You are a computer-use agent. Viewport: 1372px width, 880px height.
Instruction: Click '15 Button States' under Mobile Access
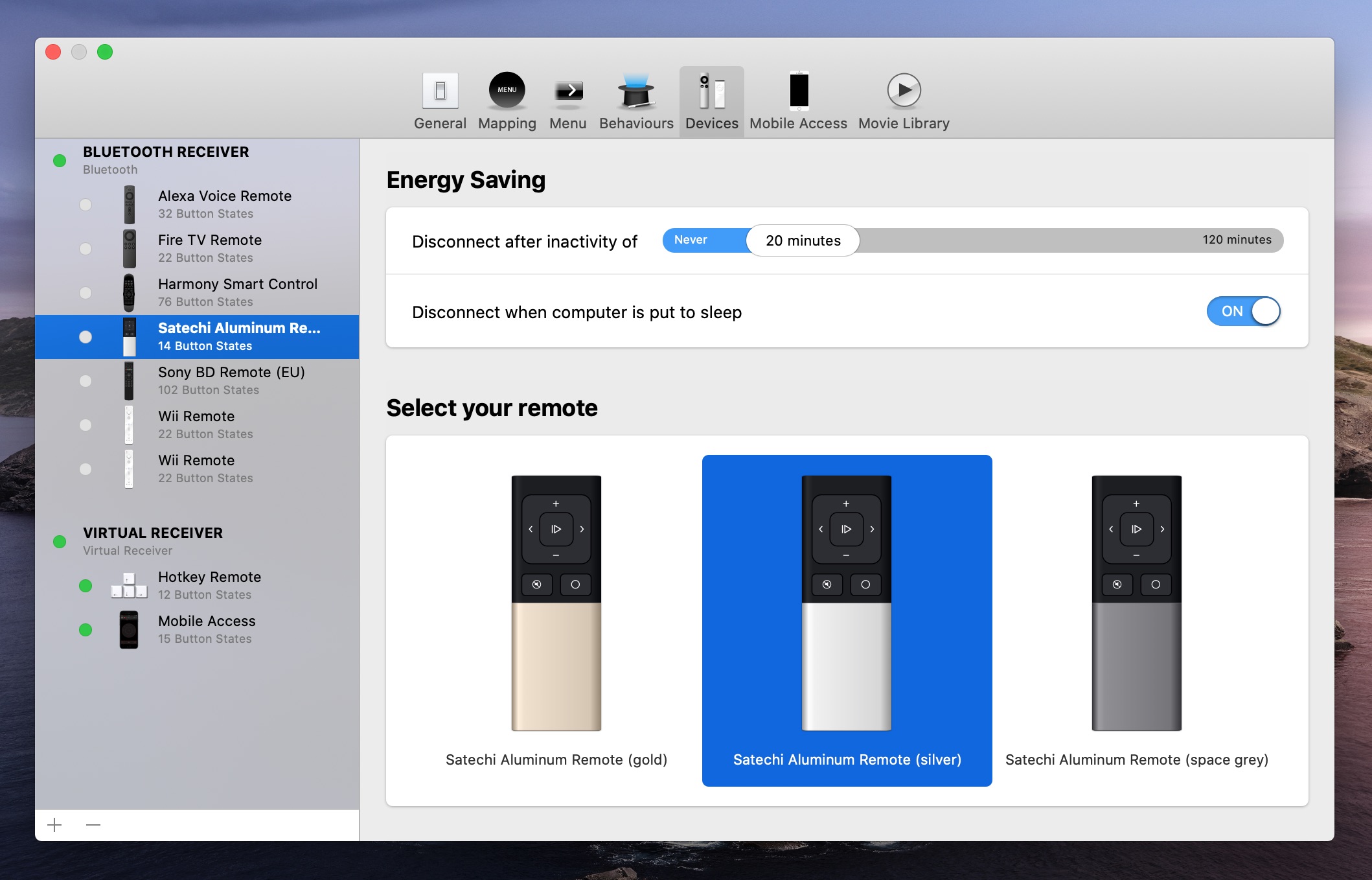point(205,639)
